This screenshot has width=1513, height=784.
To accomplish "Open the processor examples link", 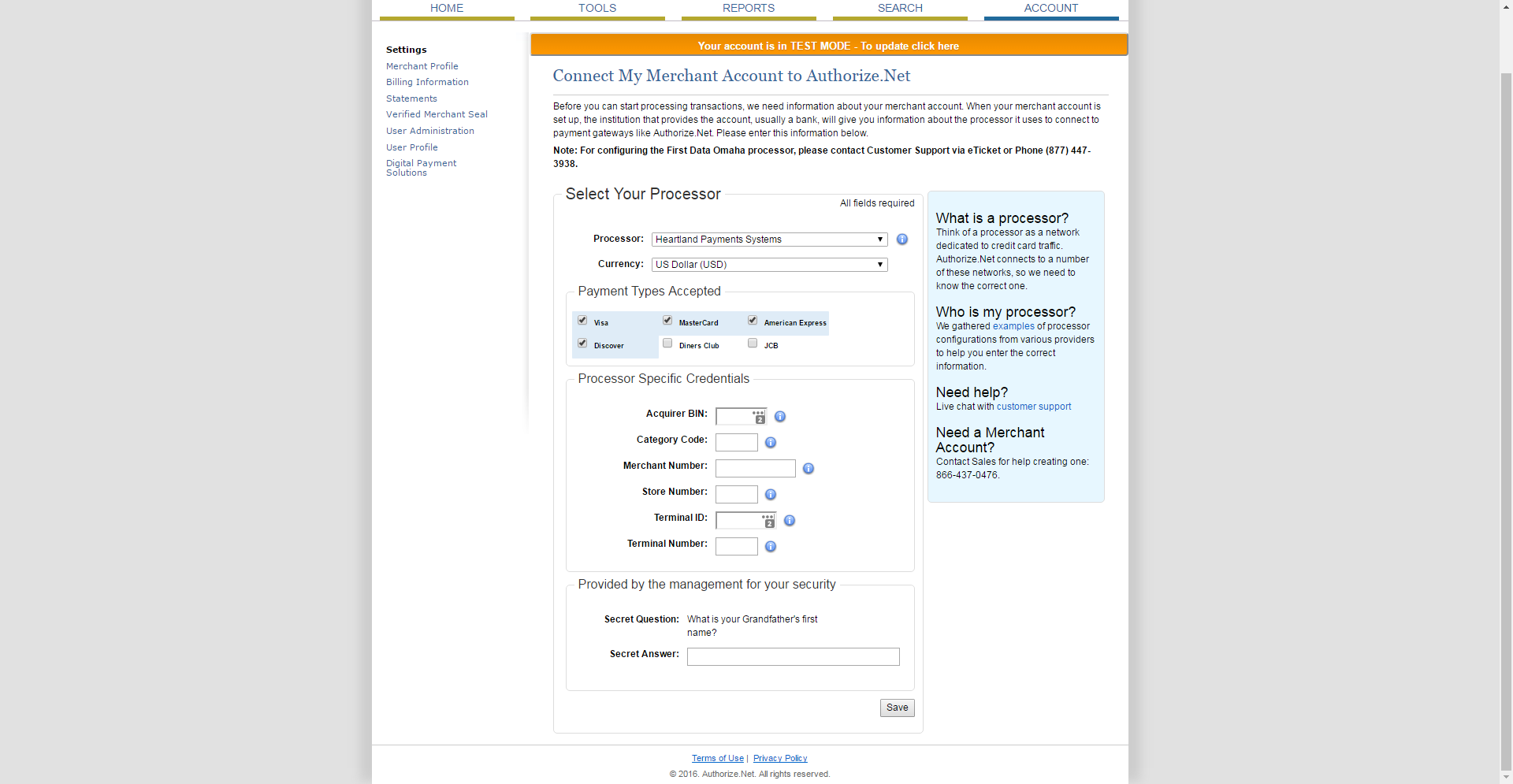I will (x=1013, y=326).
